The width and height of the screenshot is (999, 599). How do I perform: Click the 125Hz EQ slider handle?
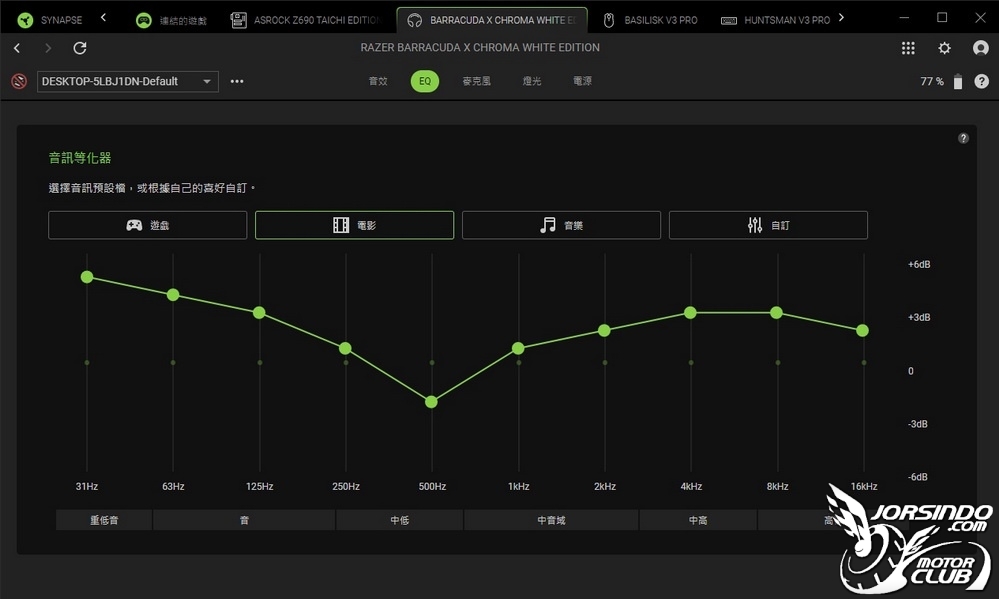[x=259, y=312]
